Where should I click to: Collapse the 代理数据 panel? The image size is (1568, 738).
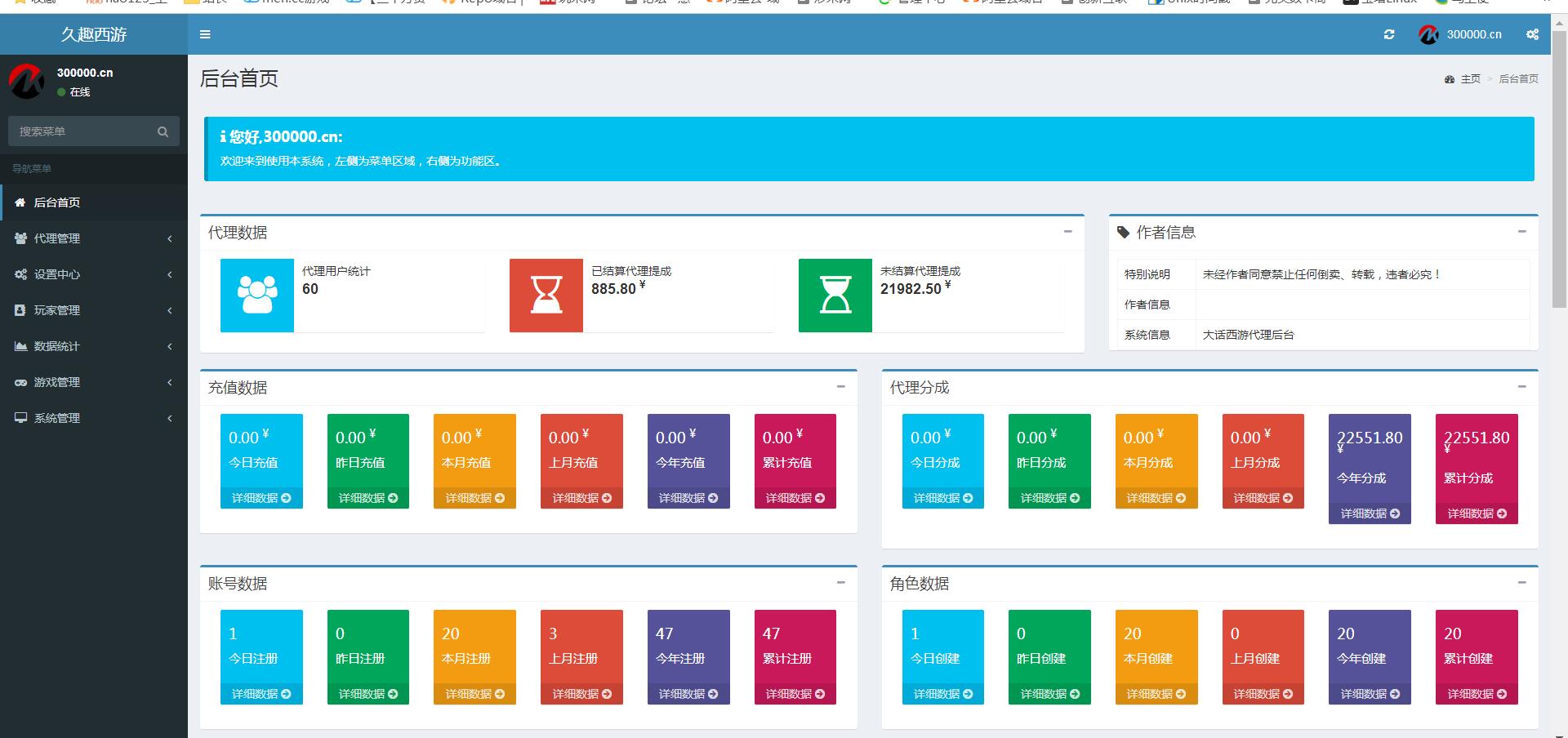(x=1067, y=232)
